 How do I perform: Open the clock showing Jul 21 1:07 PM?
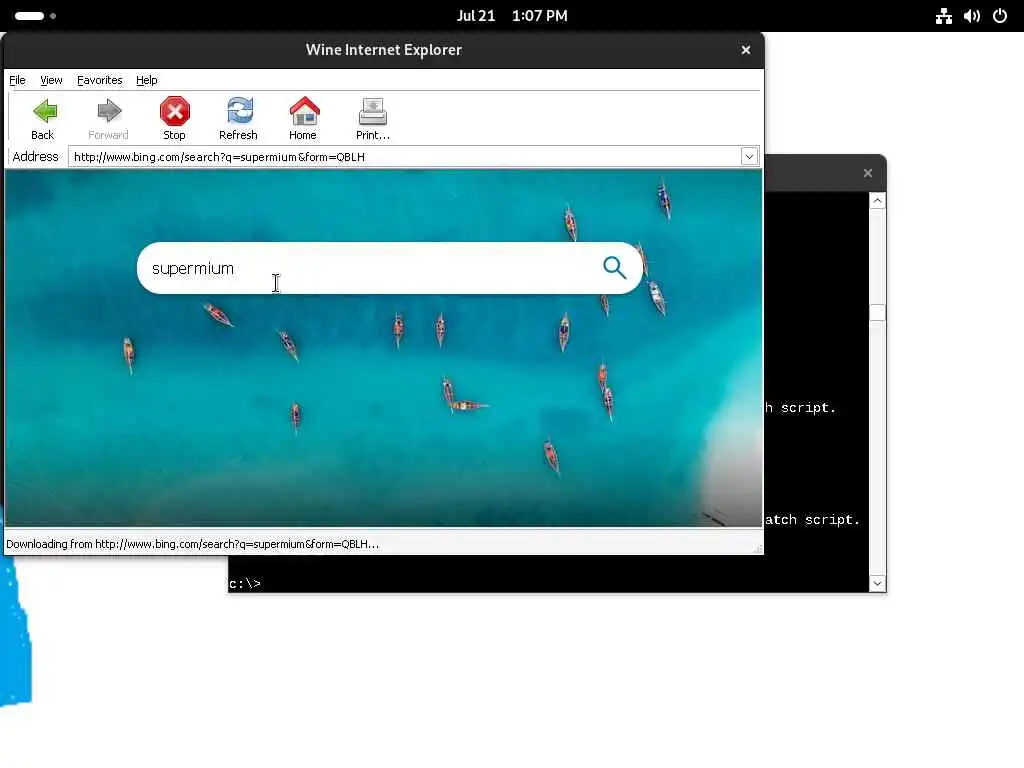[512, 16]
